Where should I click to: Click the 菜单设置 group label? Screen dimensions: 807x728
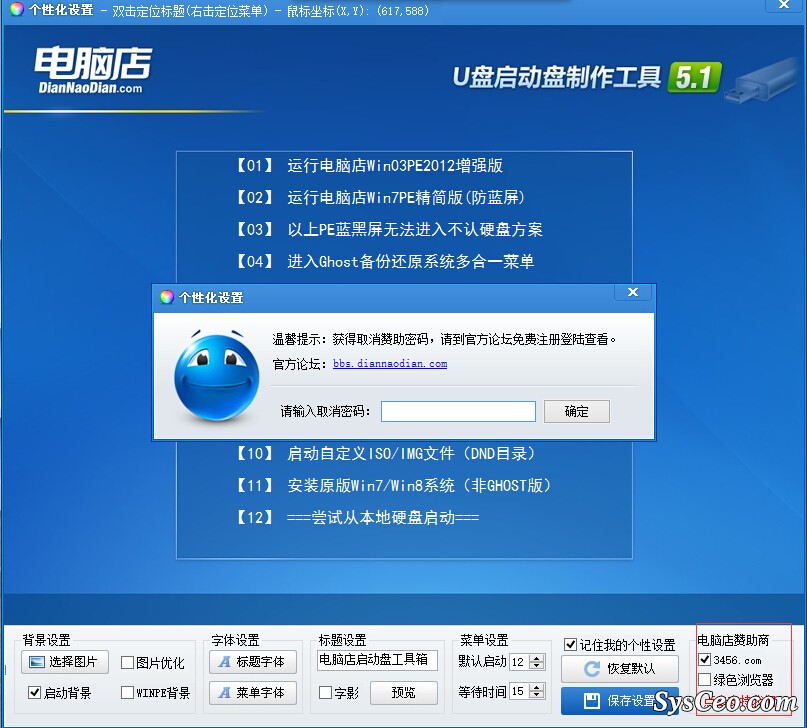point(484,640)
